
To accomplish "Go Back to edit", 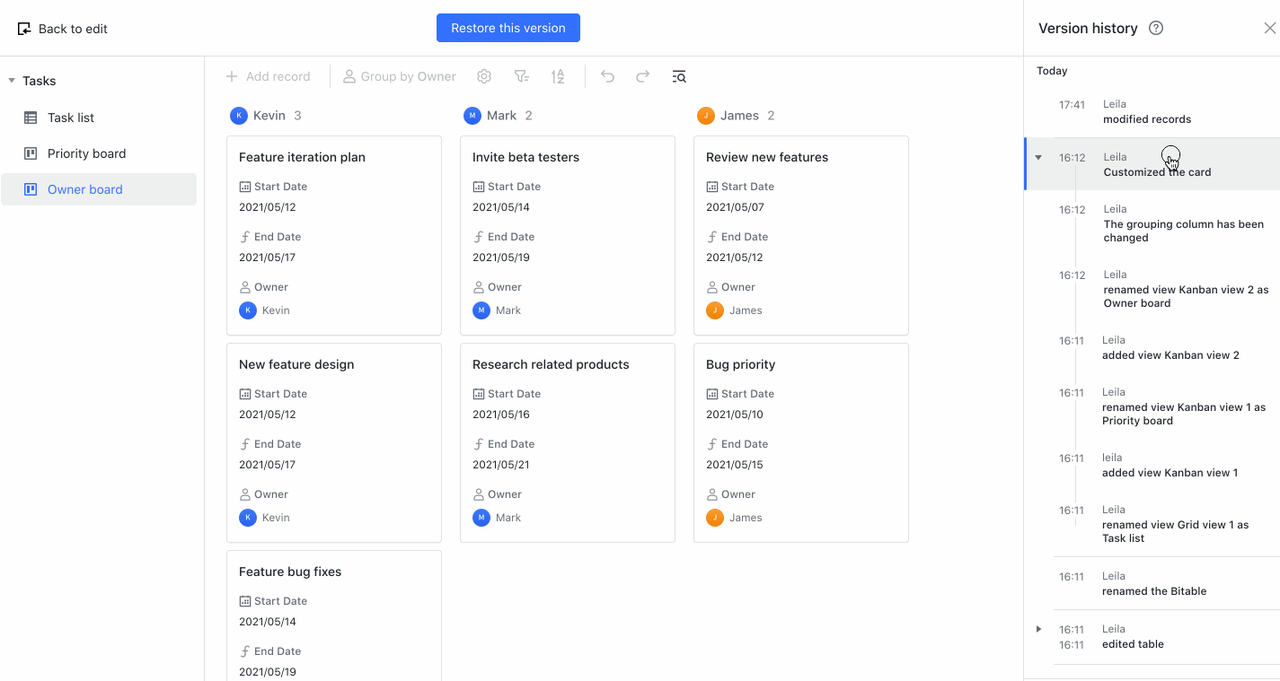I will click(x=62, y=29).
